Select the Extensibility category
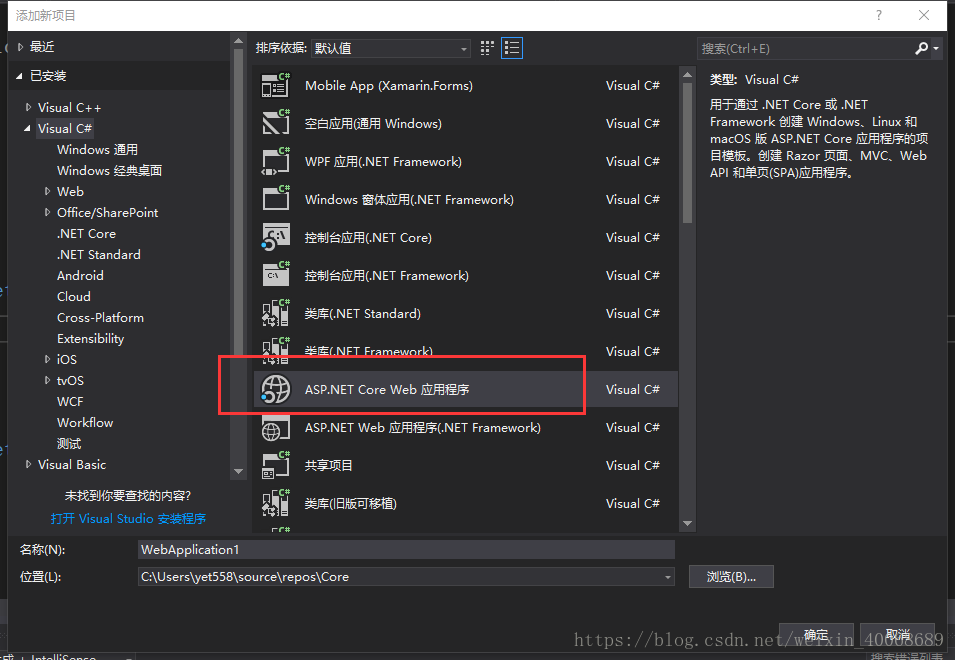Image resolution: width=955 pixels, height=660 pixels. coord(91,339)
